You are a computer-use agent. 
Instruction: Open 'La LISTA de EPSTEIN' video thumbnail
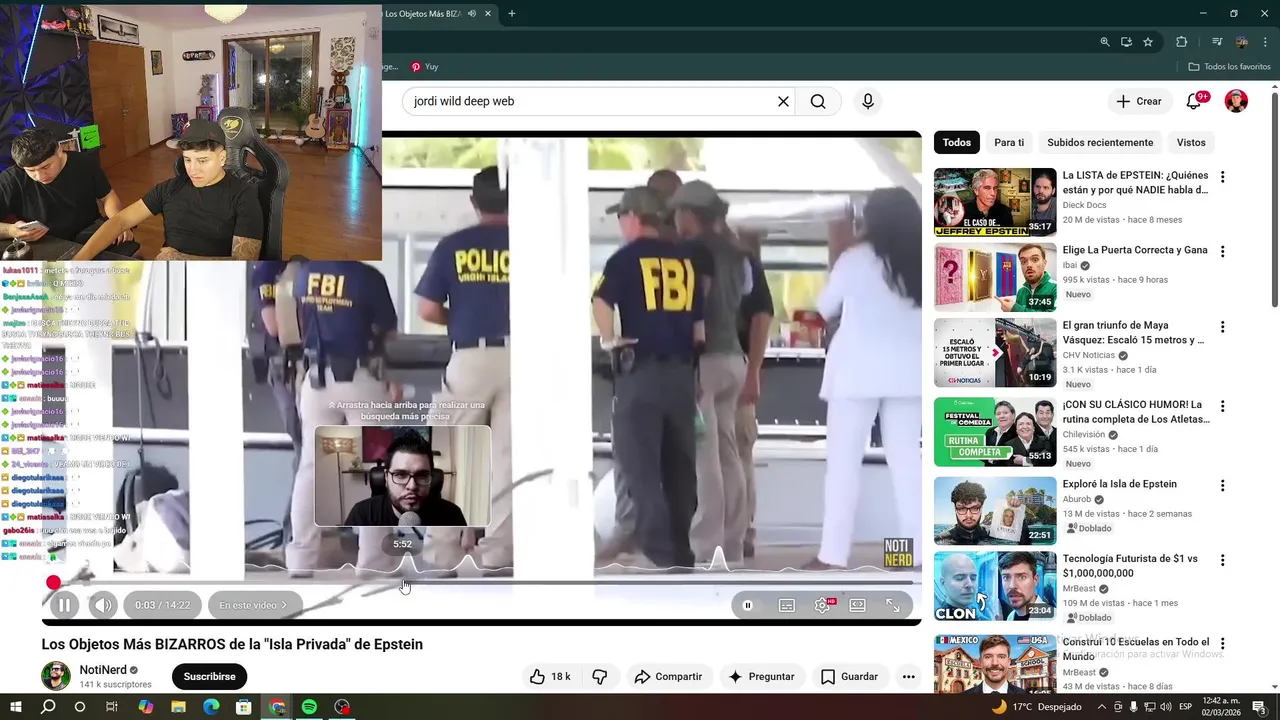tap(995, 202)
